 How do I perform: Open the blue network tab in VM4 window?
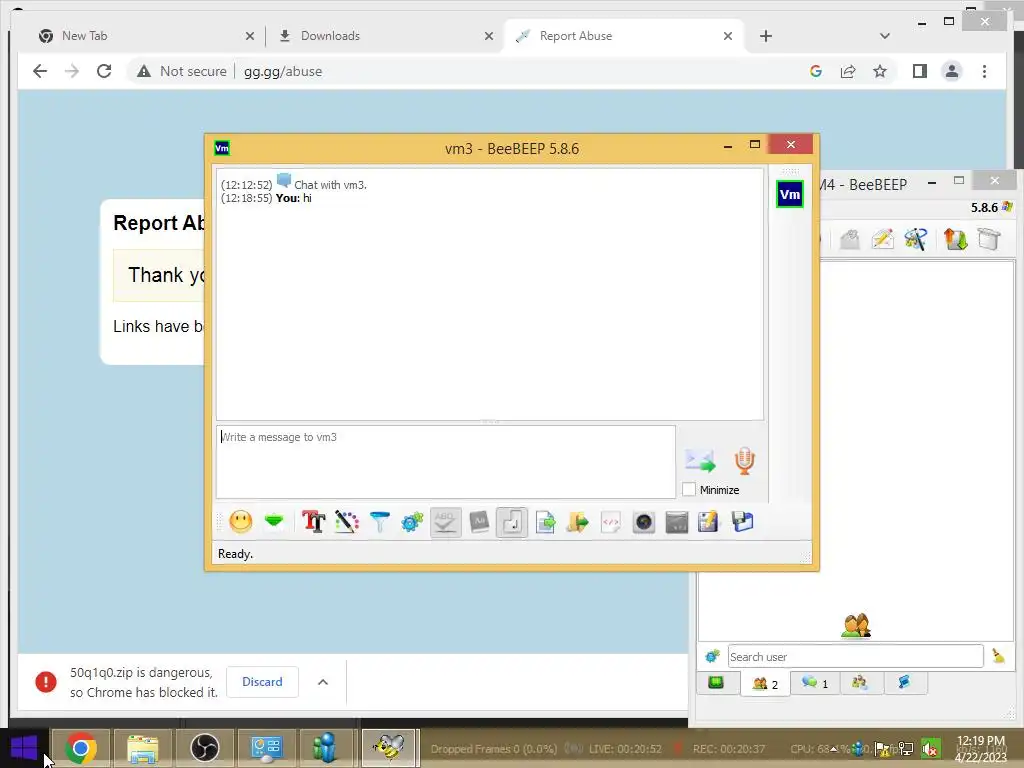(904, 682)
